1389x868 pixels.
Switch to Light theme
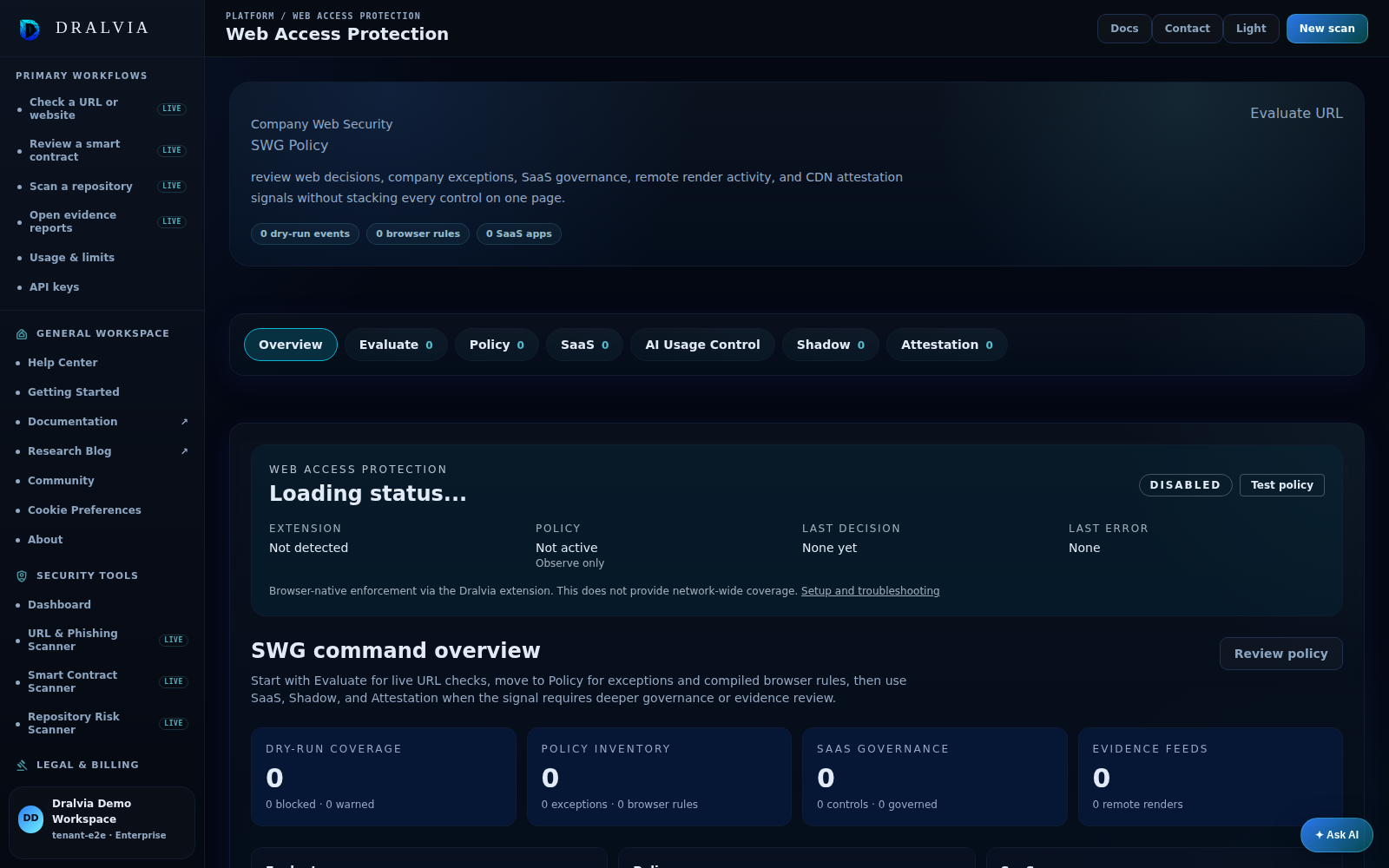coord(1251,29)
